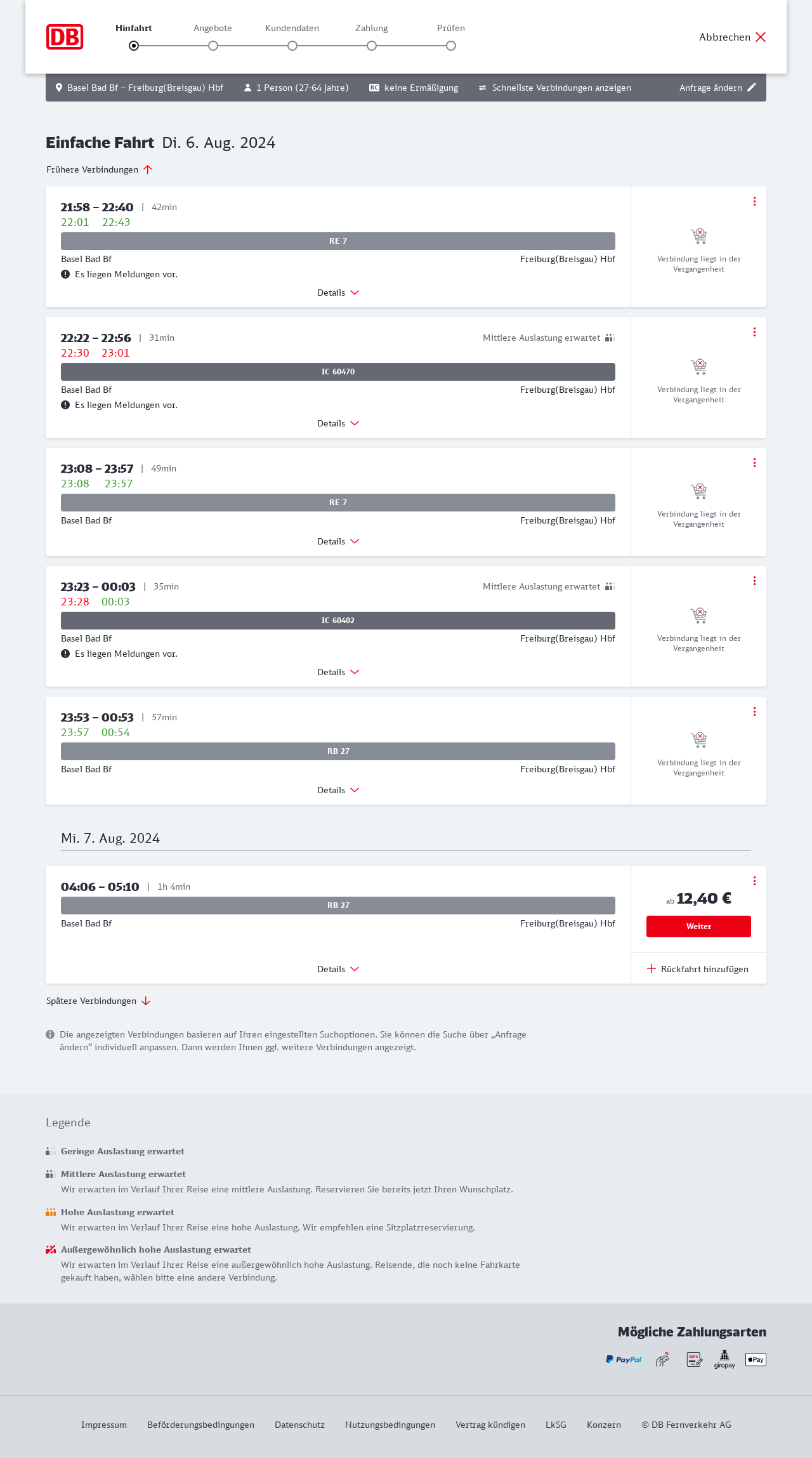Click the PayPal payment icon
This screenshot has width=812, height=1457.
coord(624,1359)
